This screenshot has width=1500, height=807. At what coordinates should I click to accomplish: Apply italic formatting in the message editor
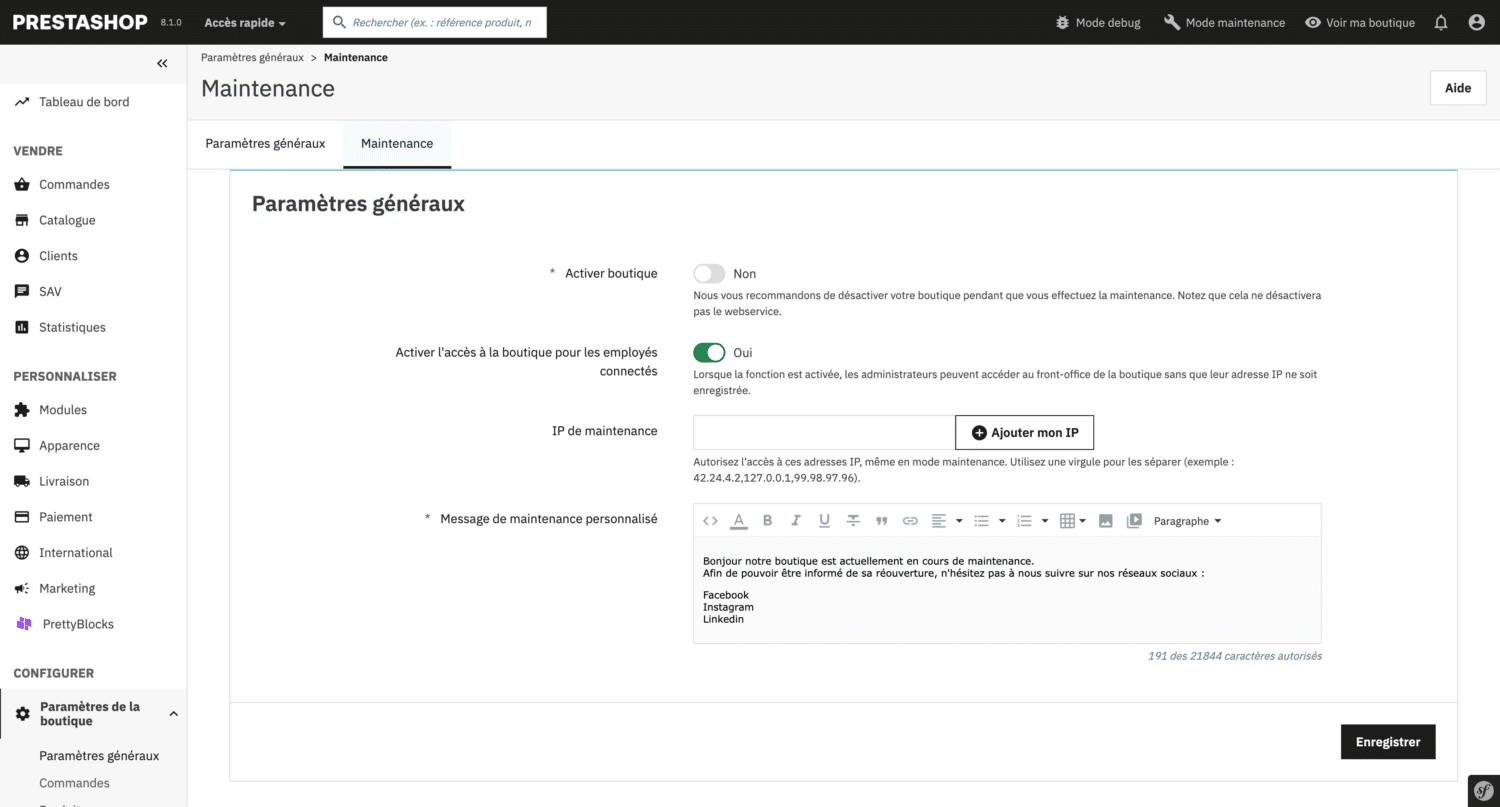pyautogui.click(x=796, y=520)
